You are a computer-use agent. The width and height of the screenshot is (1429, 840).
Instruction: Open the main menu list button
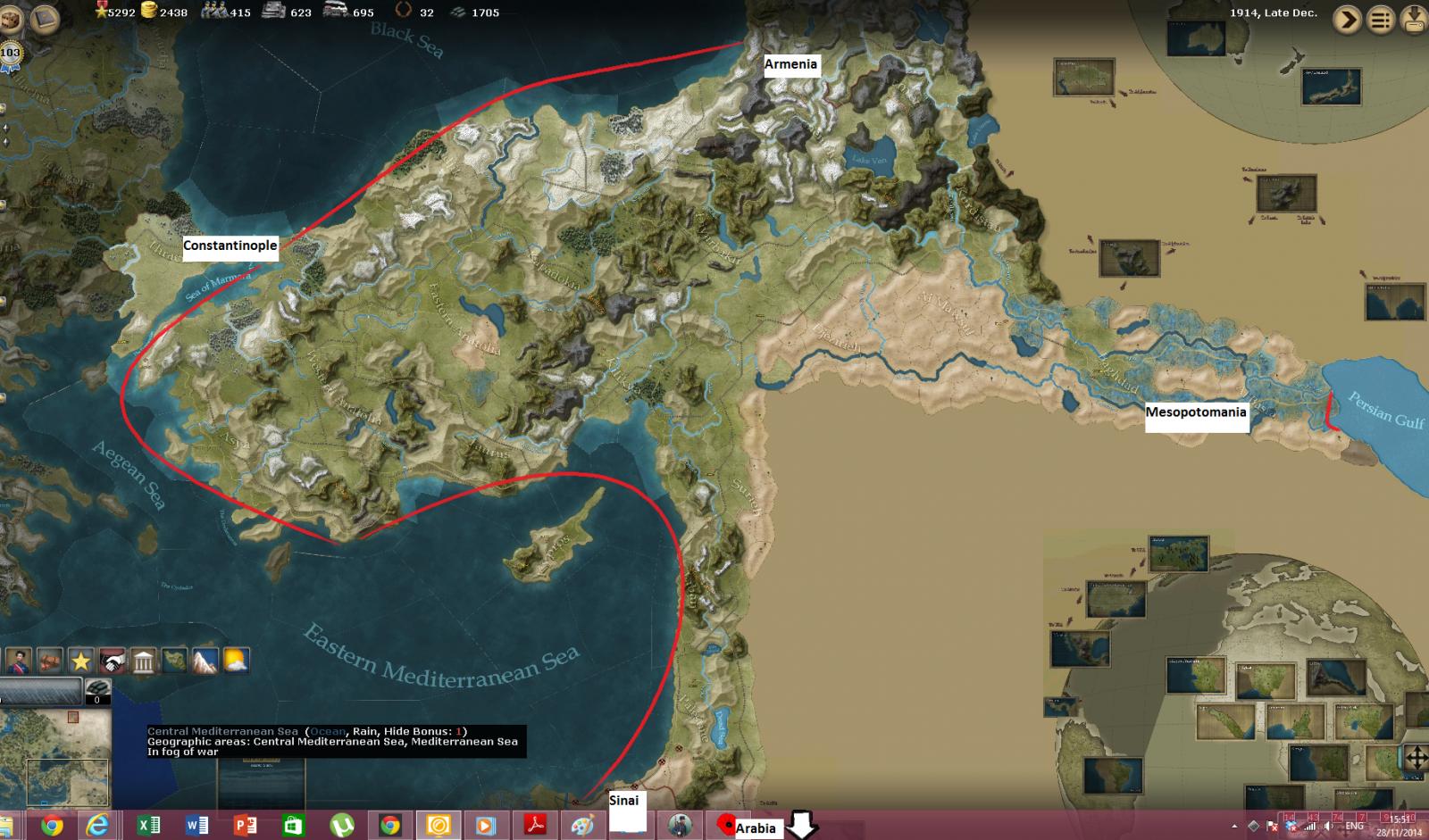point(1381,20)
